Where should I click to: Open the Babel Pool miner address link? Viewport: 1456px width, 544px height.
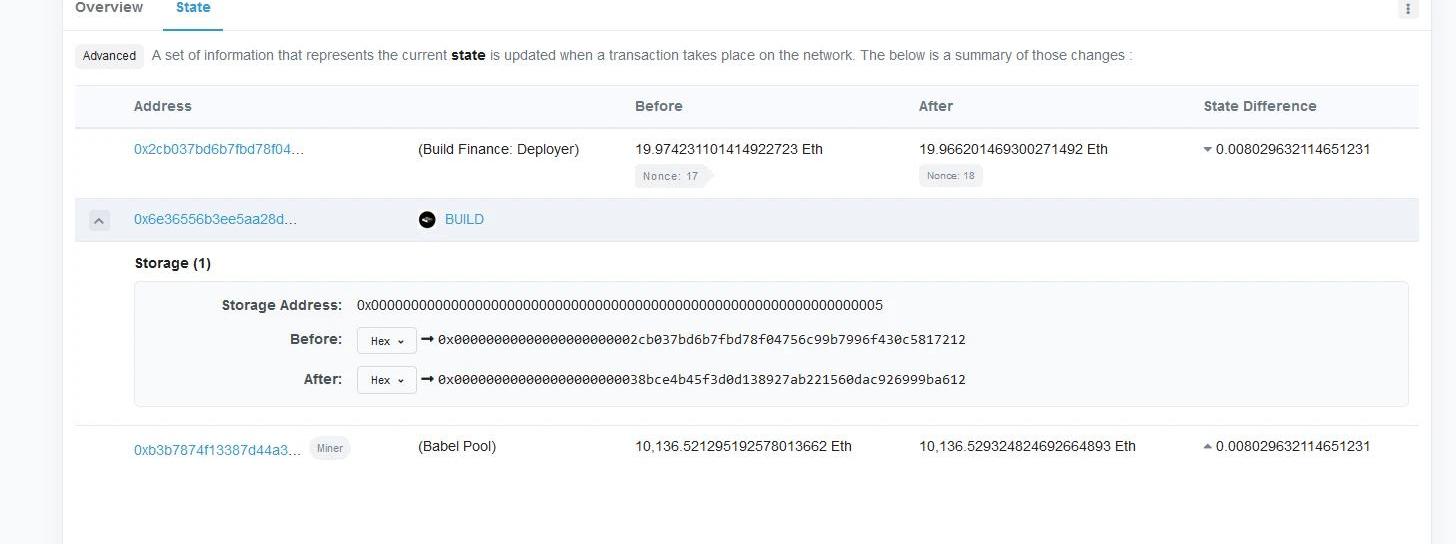tap(217, 450)
